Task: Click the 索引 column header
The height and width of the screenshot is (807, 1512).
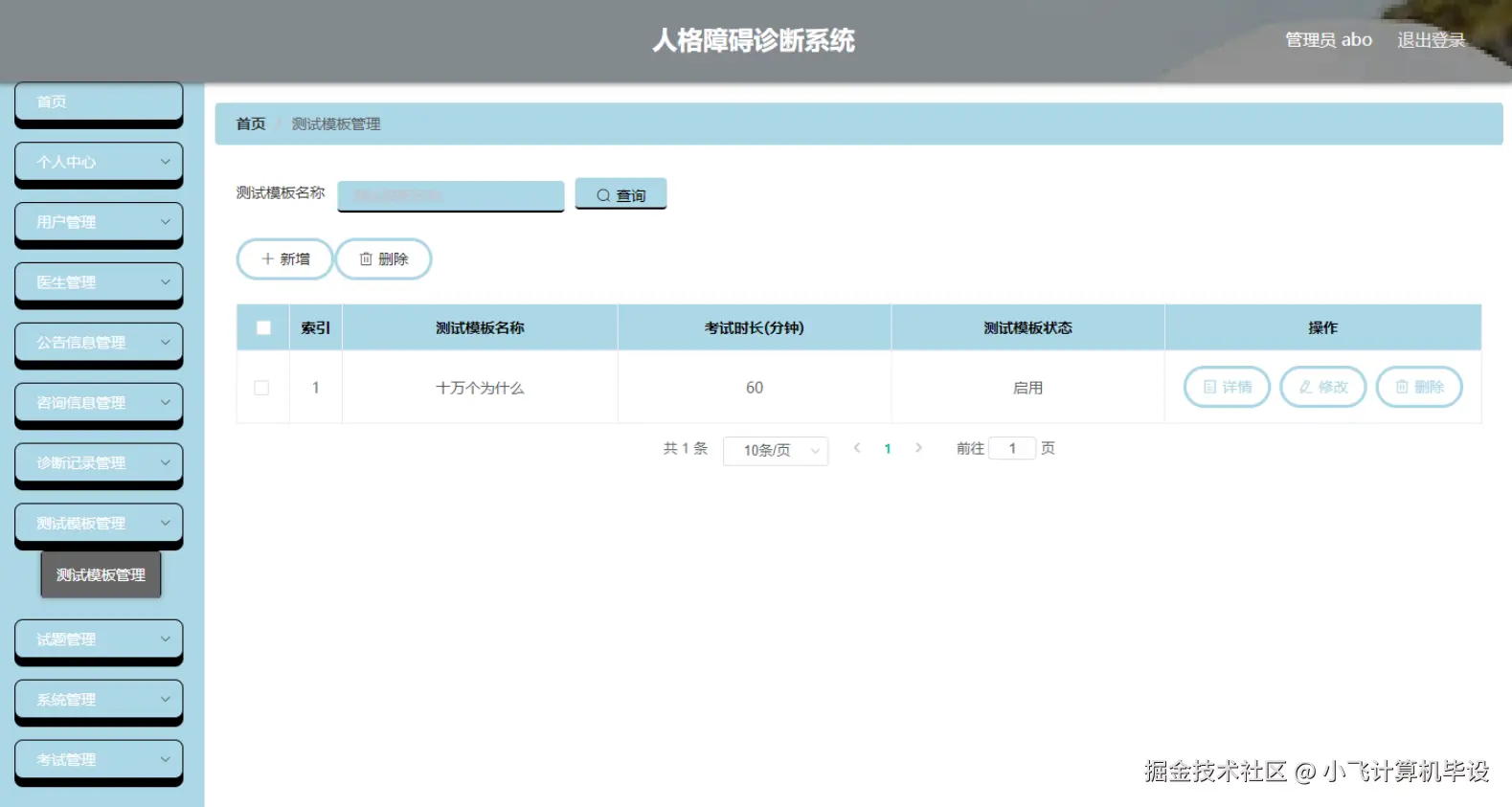Action: click(315, 327)
